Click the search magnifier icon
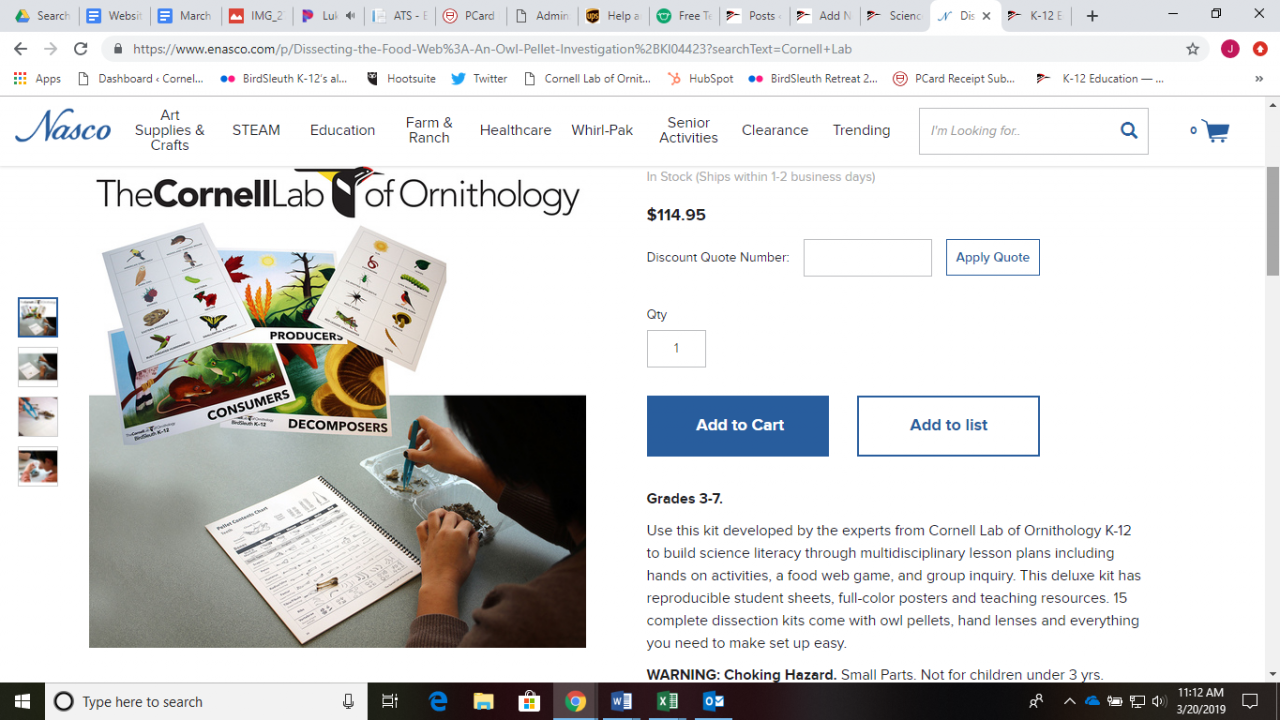The width and height of the screenshot is (1280, 720). coord(1129,130)
